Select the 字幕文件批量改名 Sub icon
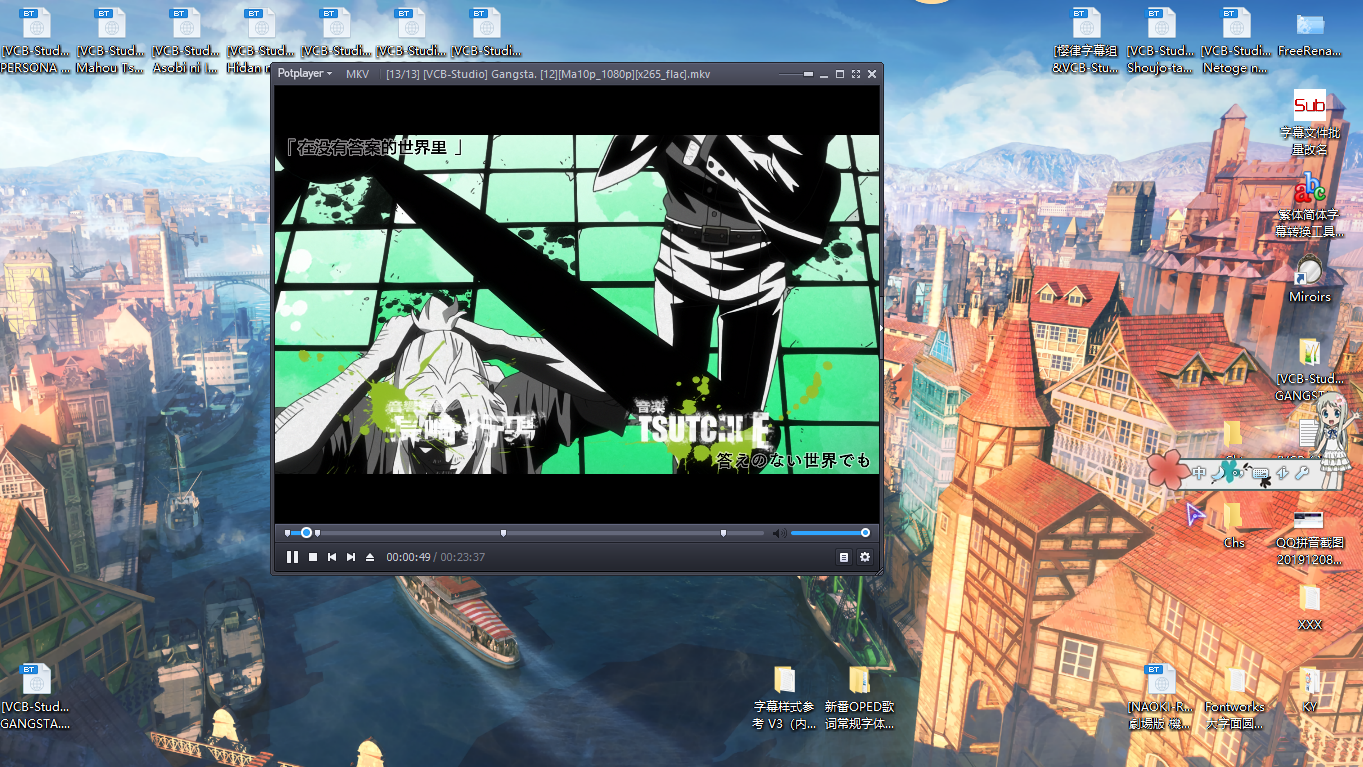The width and height of the screenshot is (1363, 767). click(x=1310, y=122)
